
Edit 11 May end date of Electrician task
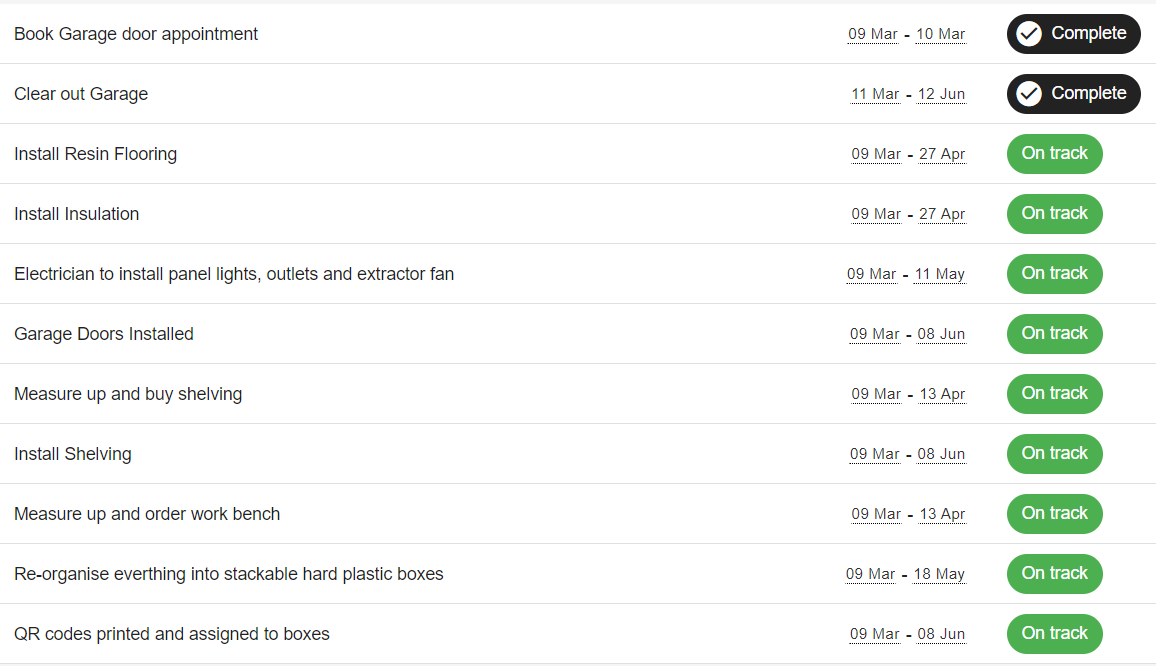[x=940, y=274]
